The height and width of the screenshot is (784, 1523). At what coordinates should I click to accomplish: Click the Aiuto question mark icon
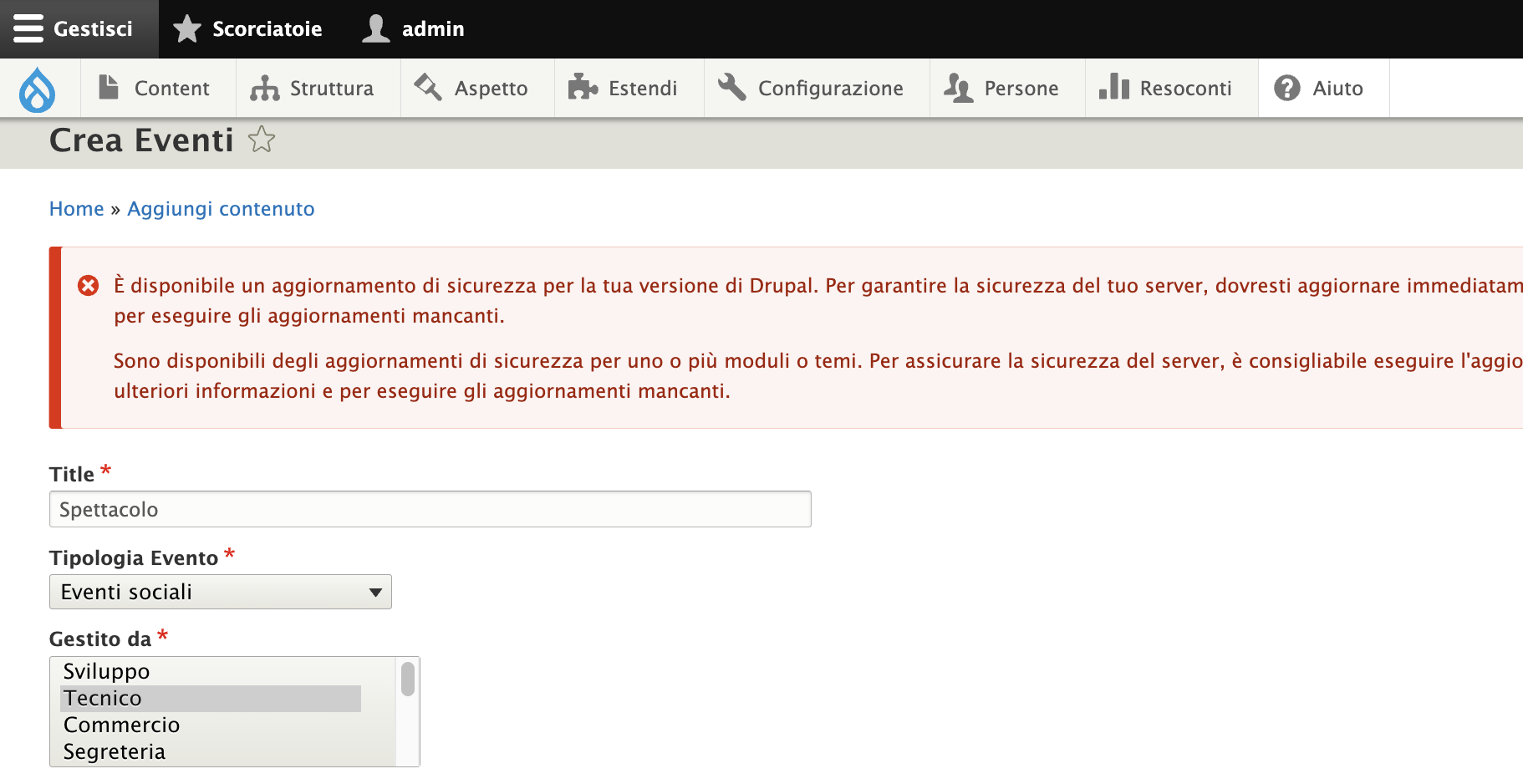tap(1286, 88)
